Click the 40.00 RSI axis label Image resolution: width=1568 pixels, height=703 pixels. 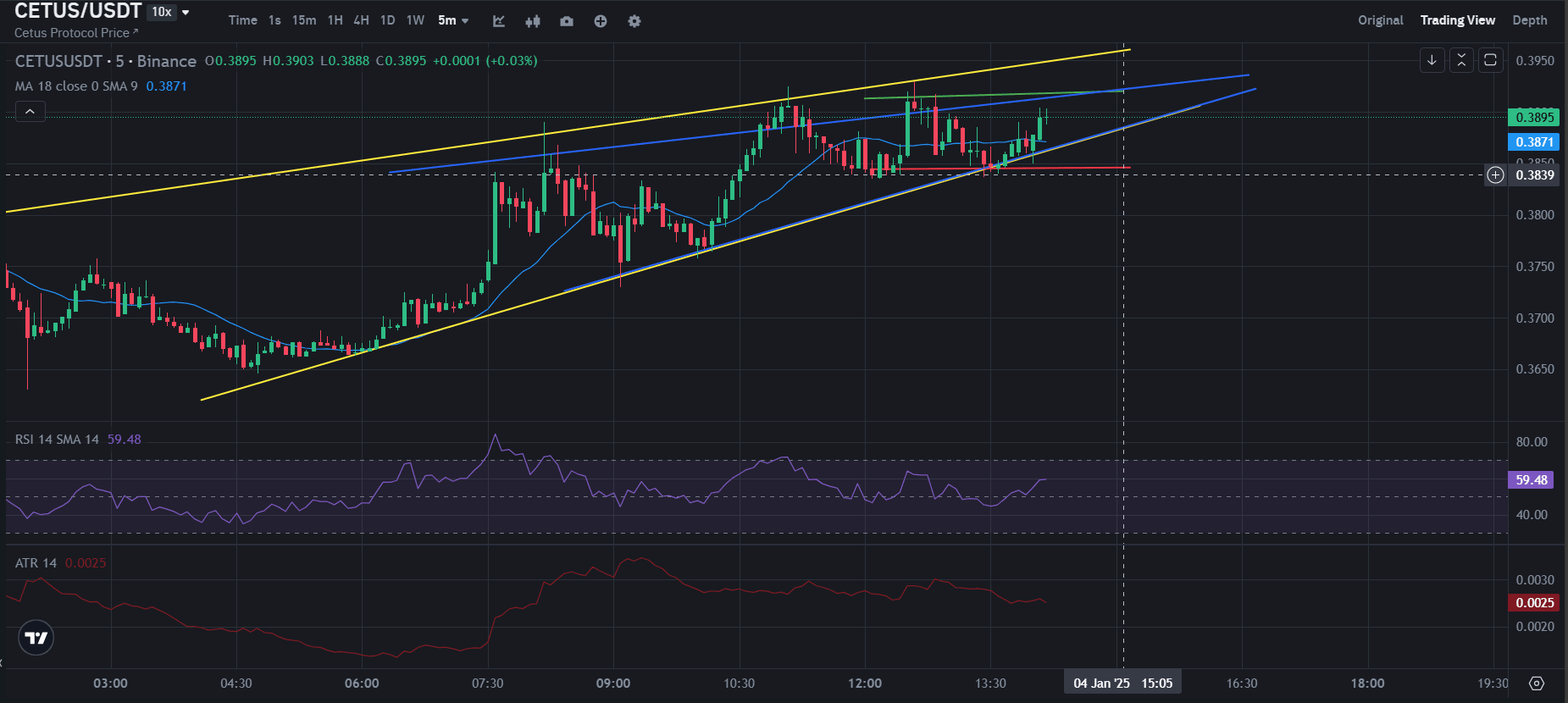click(x=1532, y=515)
